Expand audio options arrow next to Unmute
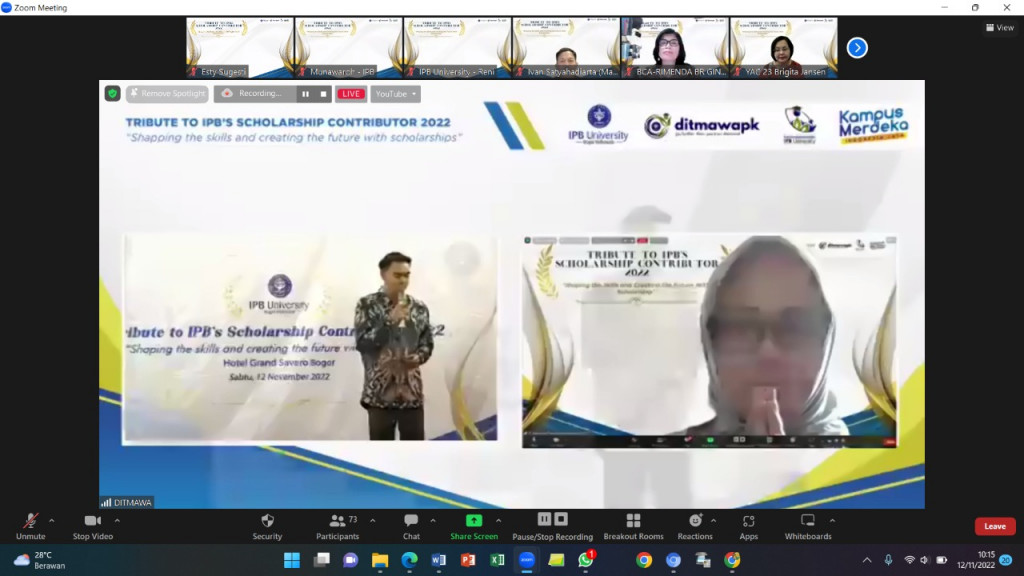1024x576 pixels. coord(52,520)
